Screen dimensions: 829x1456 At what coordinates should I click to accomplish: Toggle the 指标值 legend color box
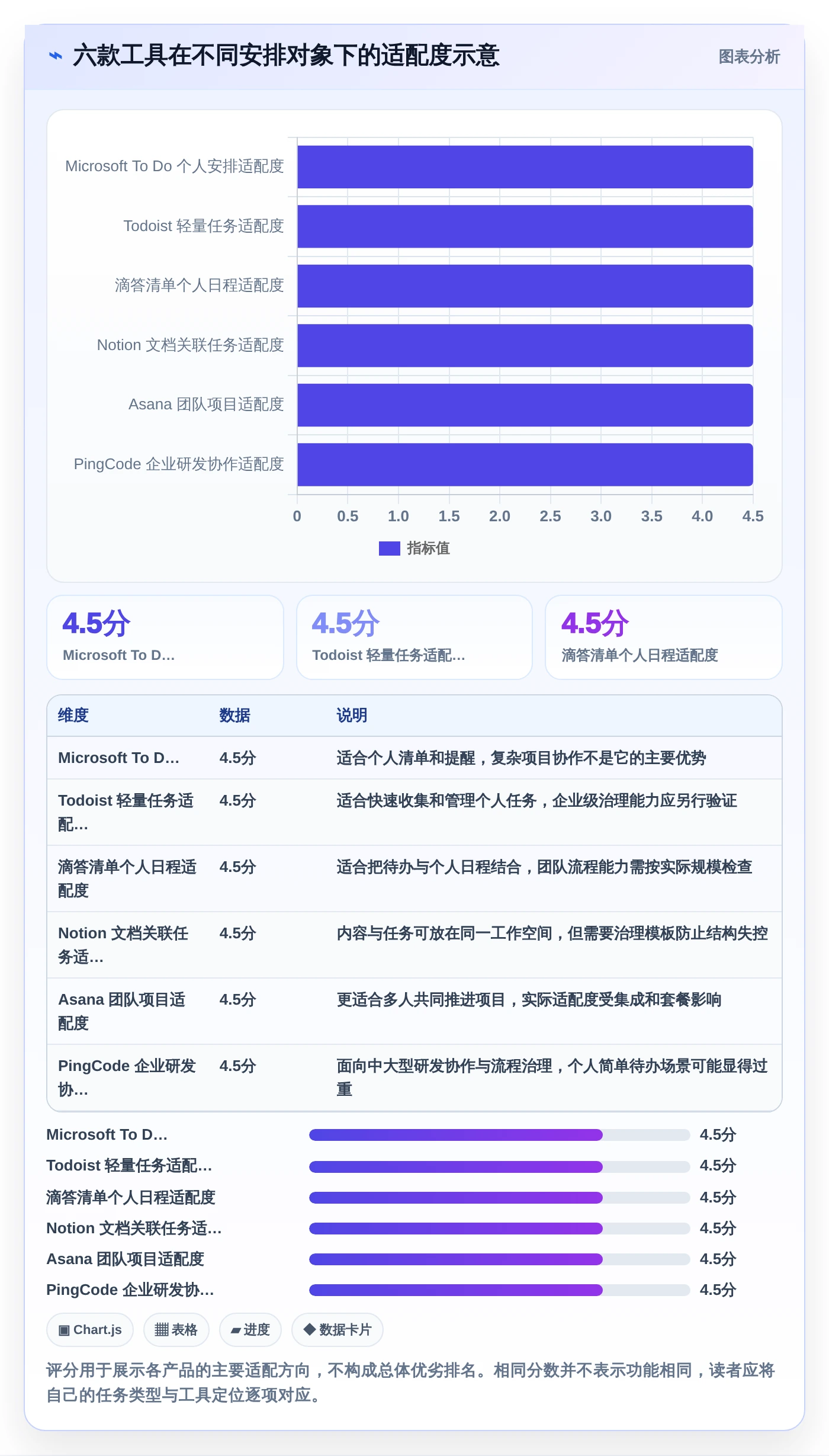[x=390, y=549]
